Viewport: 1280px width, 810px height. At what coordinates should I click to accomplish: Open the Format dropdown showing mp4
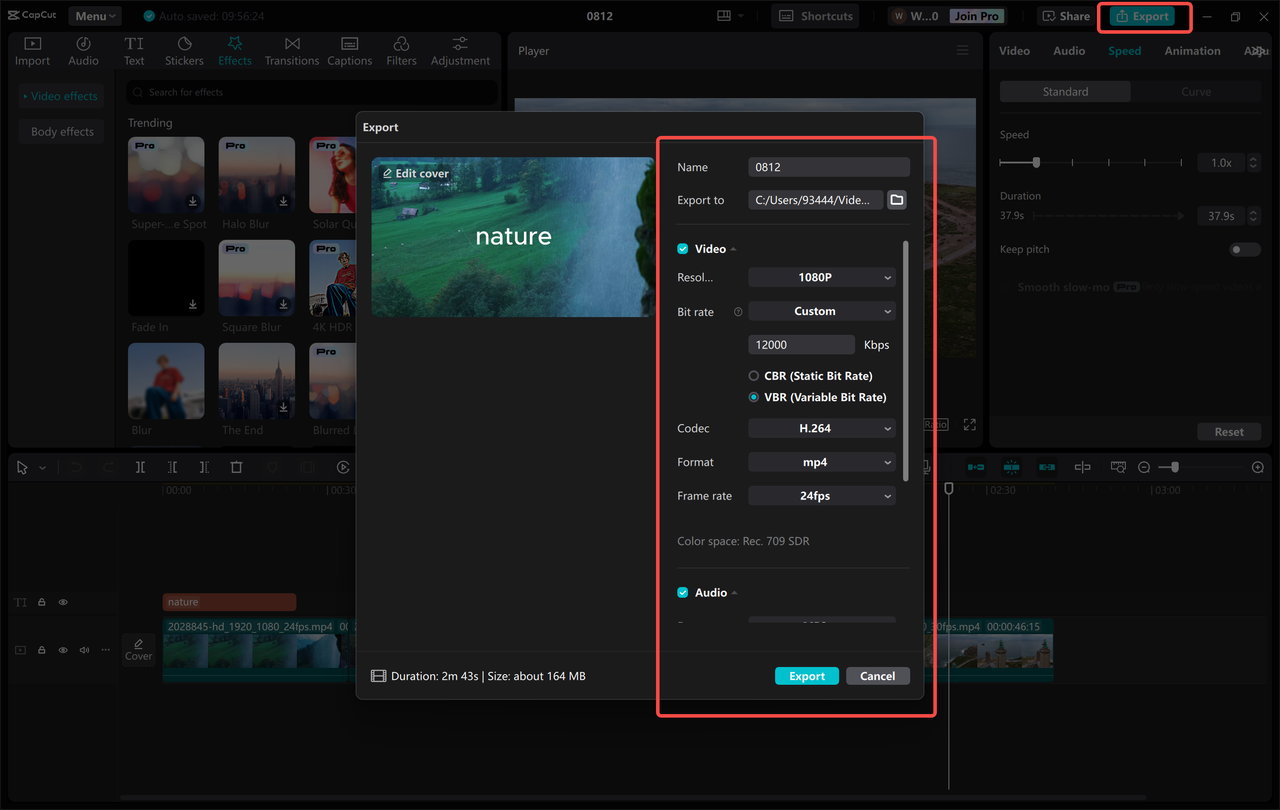click(821, 461)
